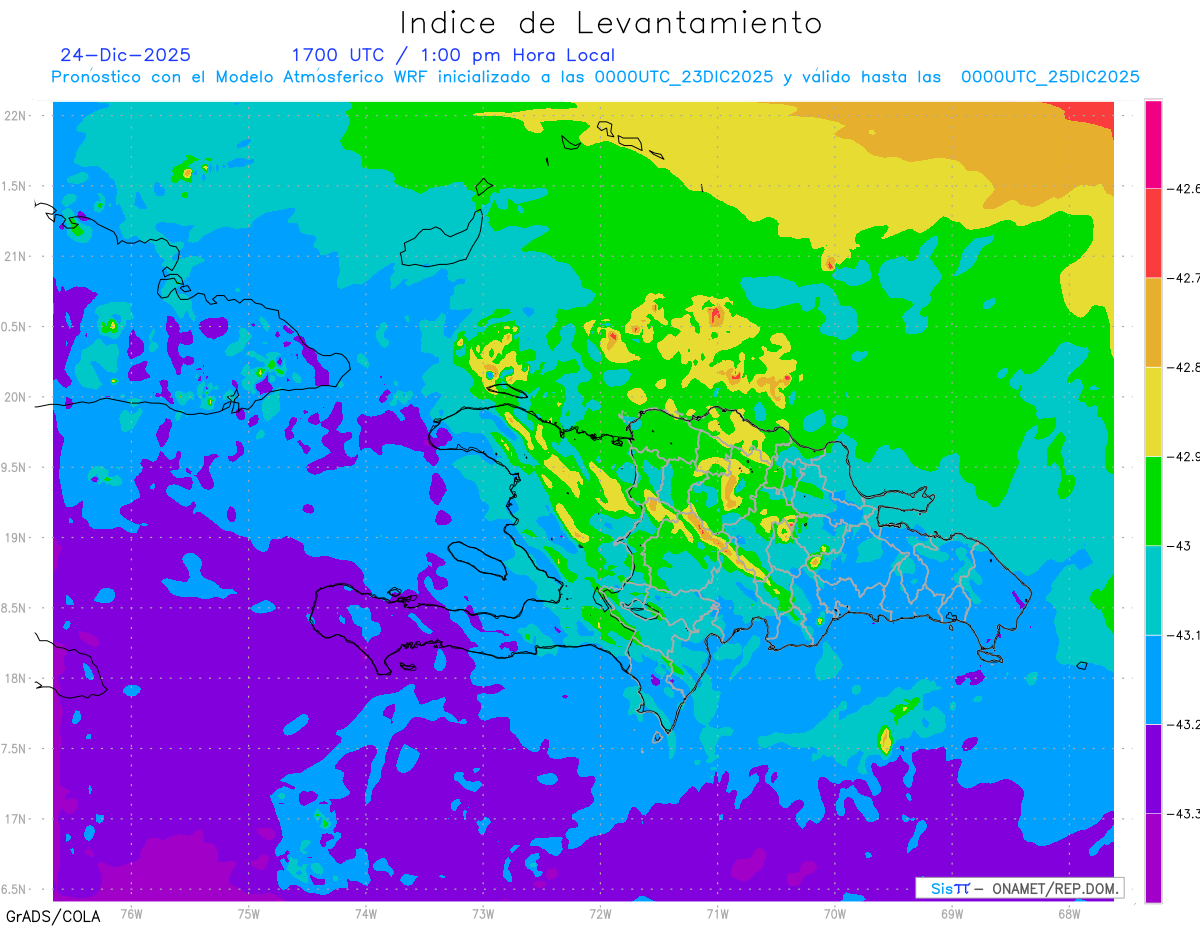Click the '72W' longitude label
Screen dimensions: 1200x927
tap(600, 913)
